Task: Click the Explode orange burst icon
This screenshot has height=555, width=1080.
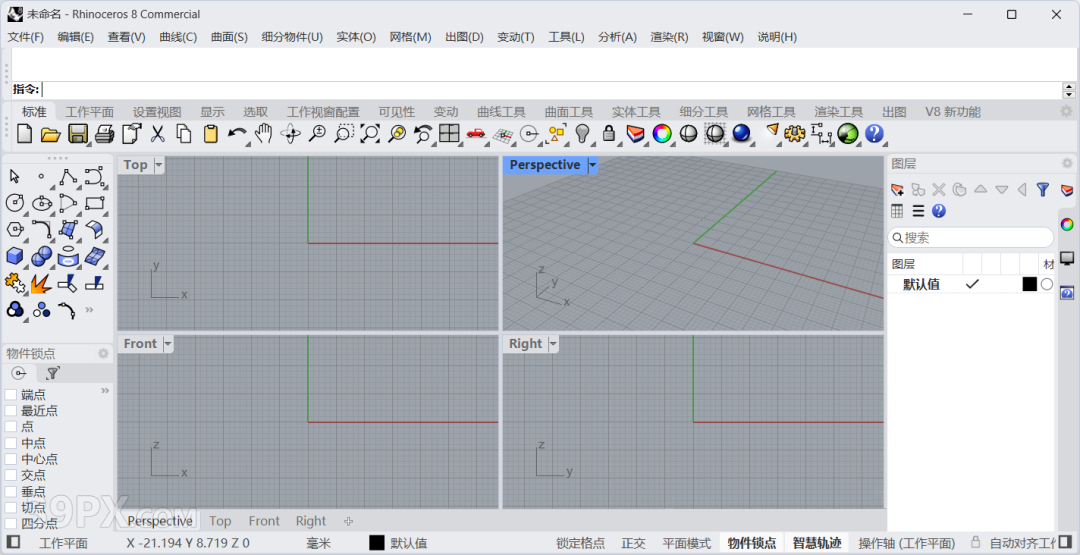Action: [41, 283]
